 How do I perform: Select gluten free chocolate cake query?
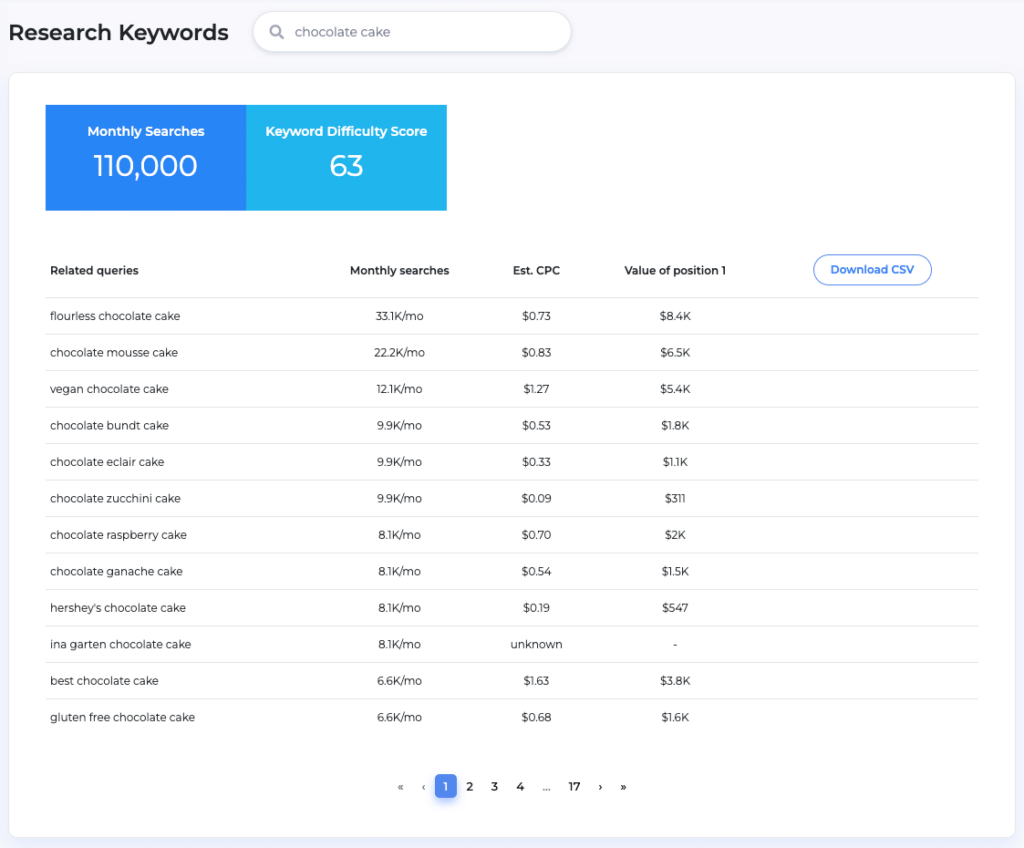(122, 717)
